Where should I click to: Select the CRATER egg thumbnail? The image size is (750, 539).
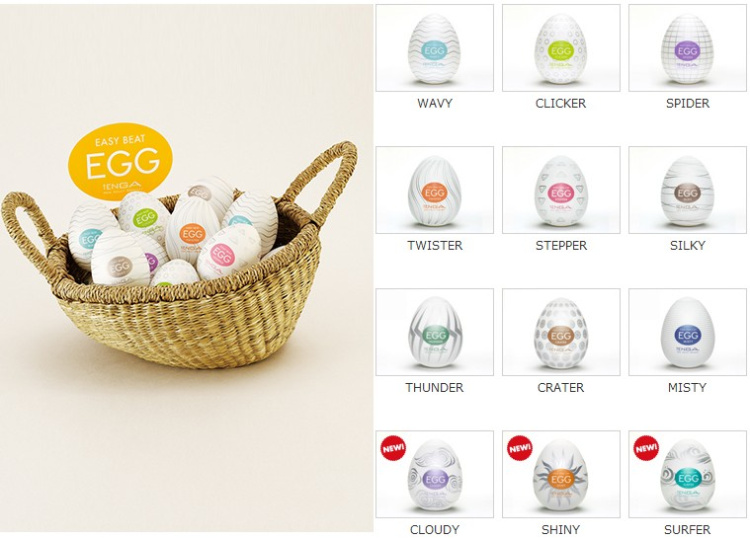tap(561, 332)
